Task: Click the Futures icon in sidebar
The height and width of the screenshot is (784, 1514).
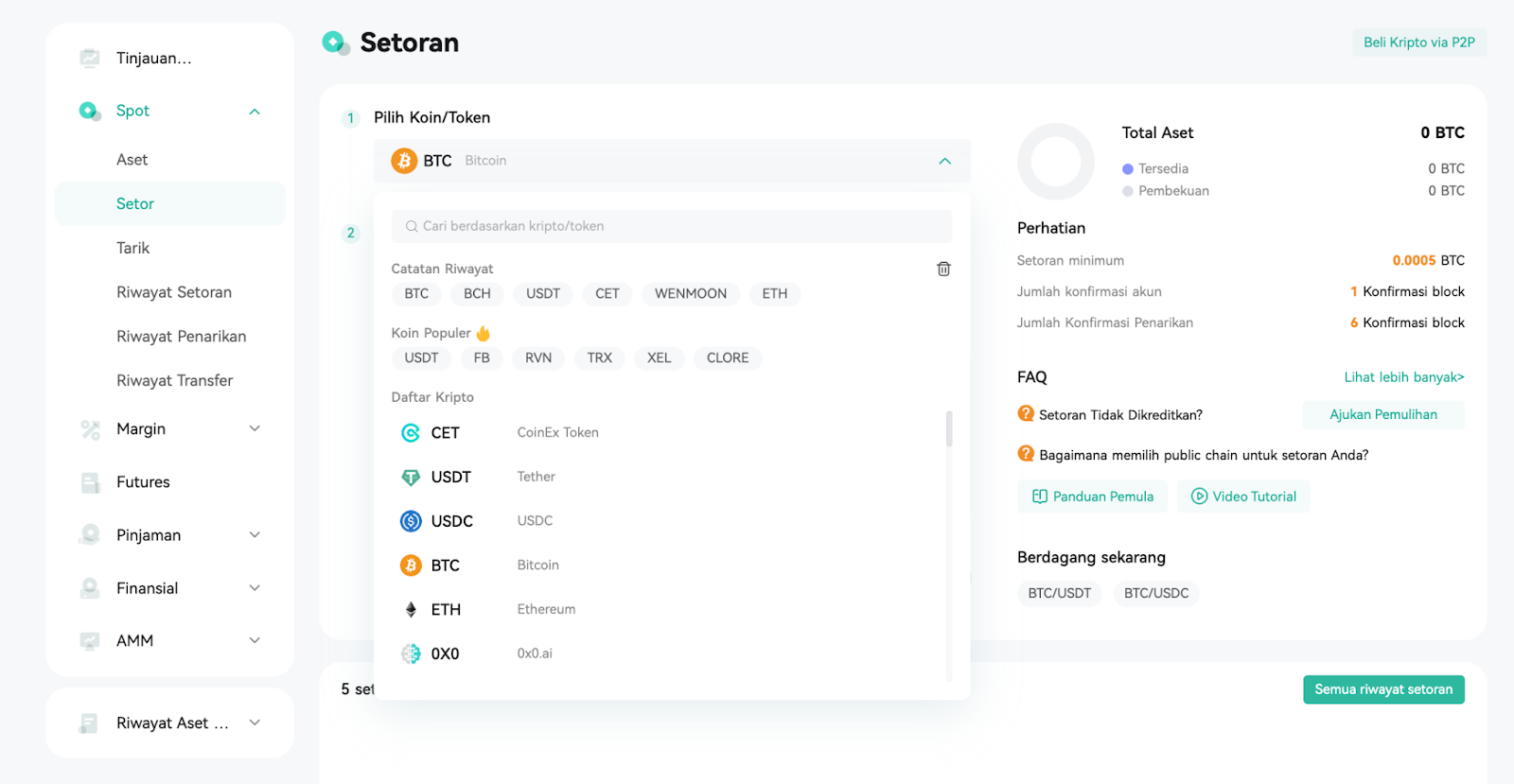Action: click(x=90, y=482)
